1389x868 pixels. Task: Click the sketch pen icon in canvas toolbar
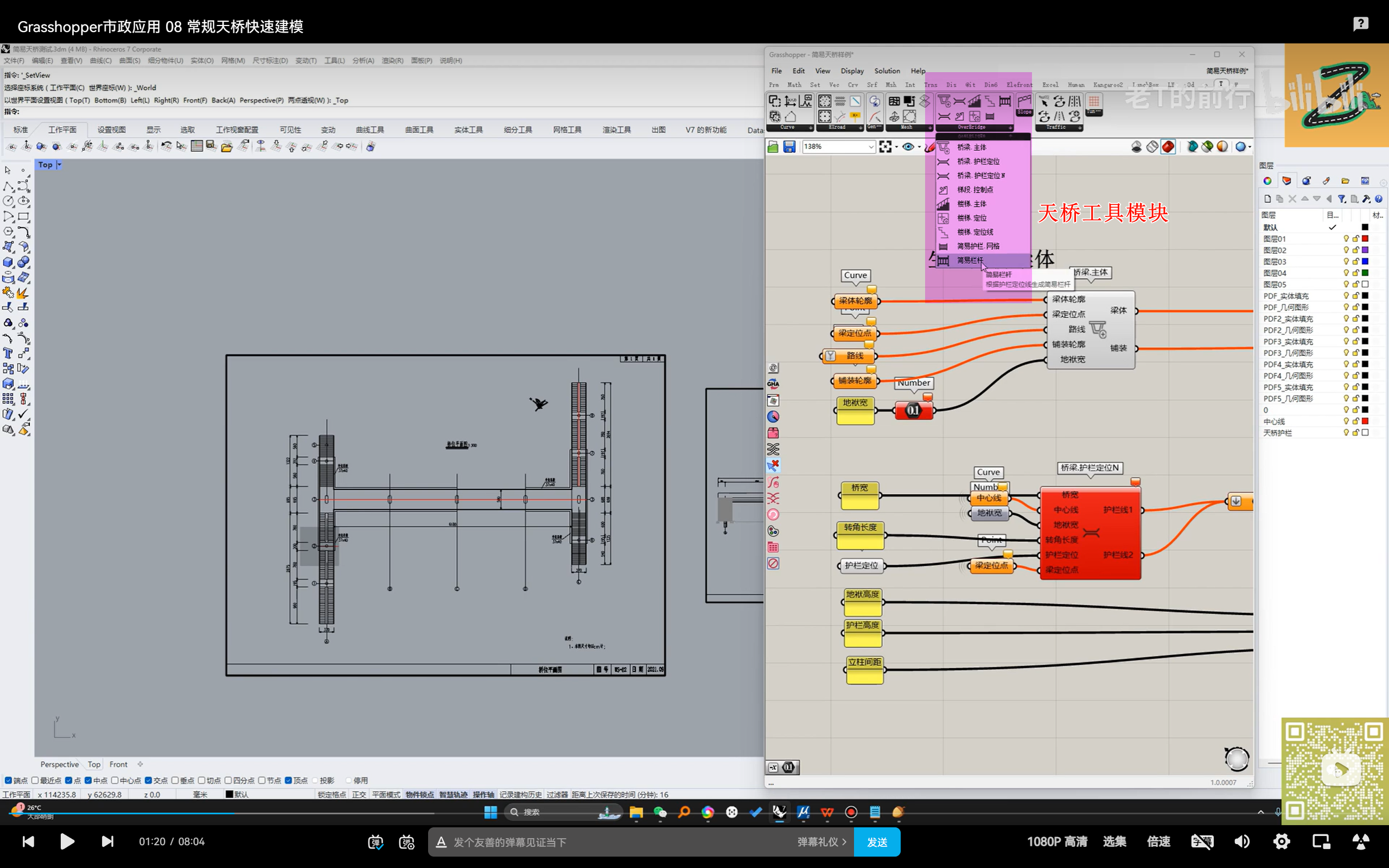point(930,147)
